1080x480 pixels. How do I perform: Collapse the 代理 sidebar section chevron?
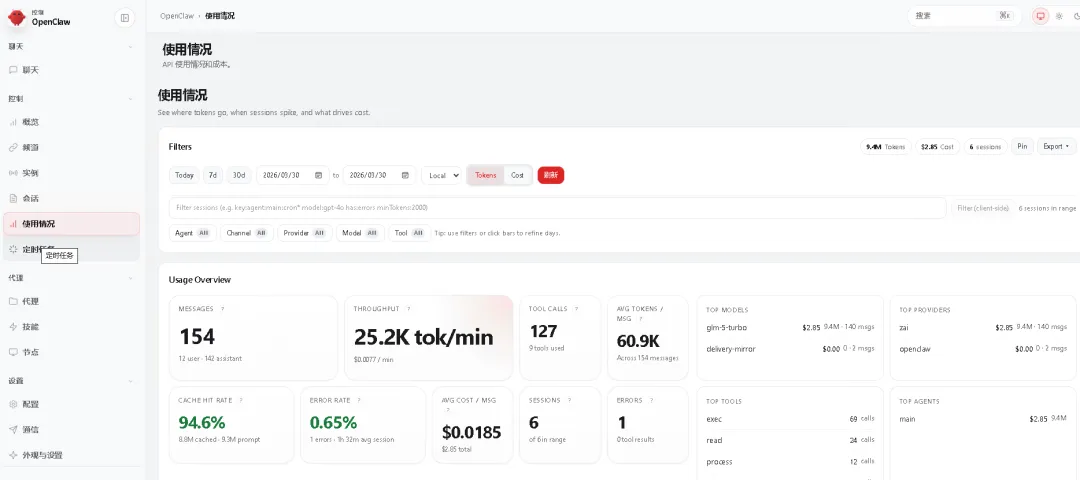(x=131, y=278)
